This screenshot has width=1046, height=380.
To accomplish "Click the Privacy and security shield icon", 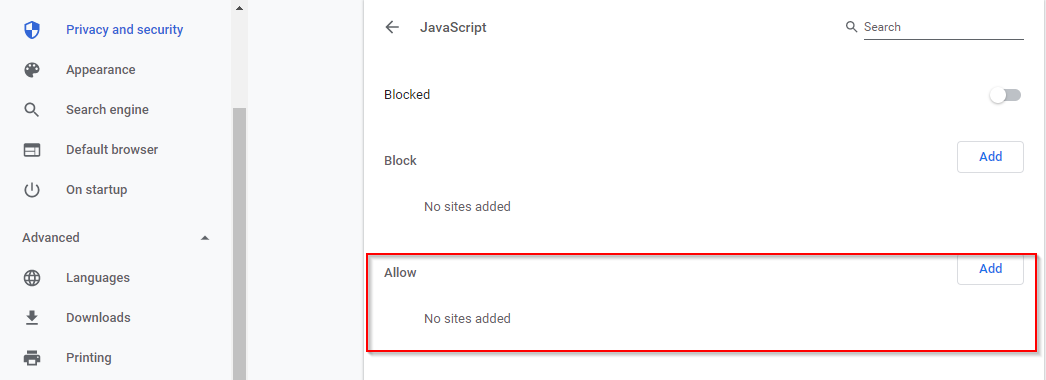I will [32, 30].
